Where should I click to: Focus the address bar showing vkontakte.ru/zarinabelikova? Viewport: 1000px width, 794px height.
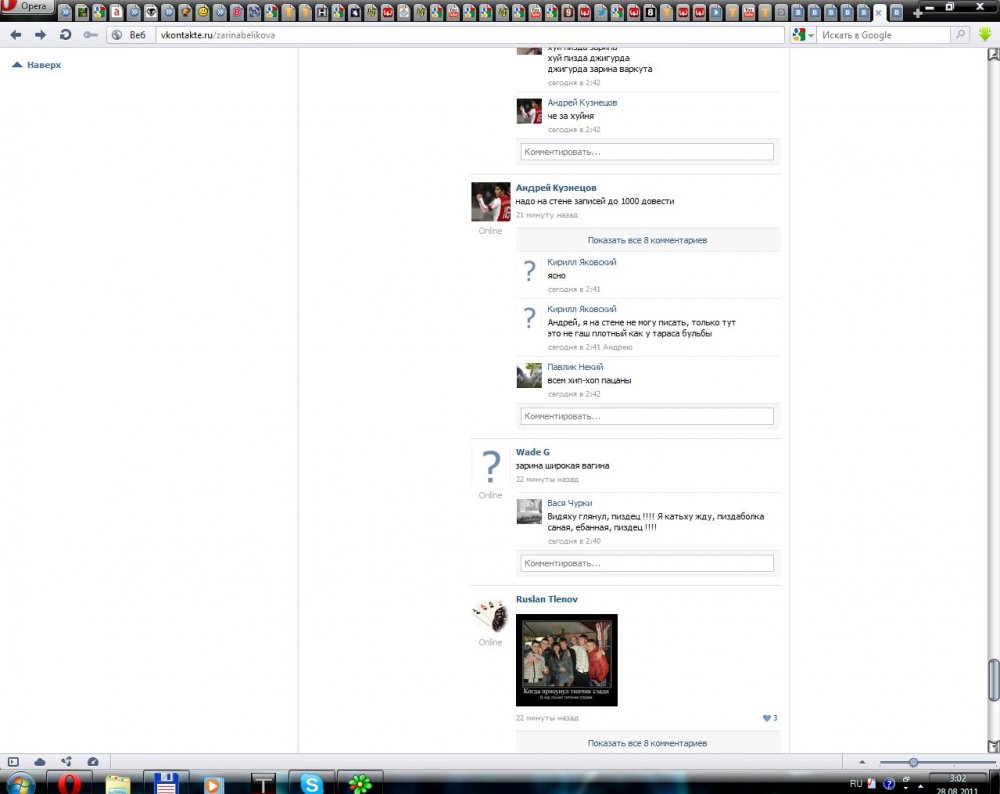pyautogui.click(x=469, y=35)
